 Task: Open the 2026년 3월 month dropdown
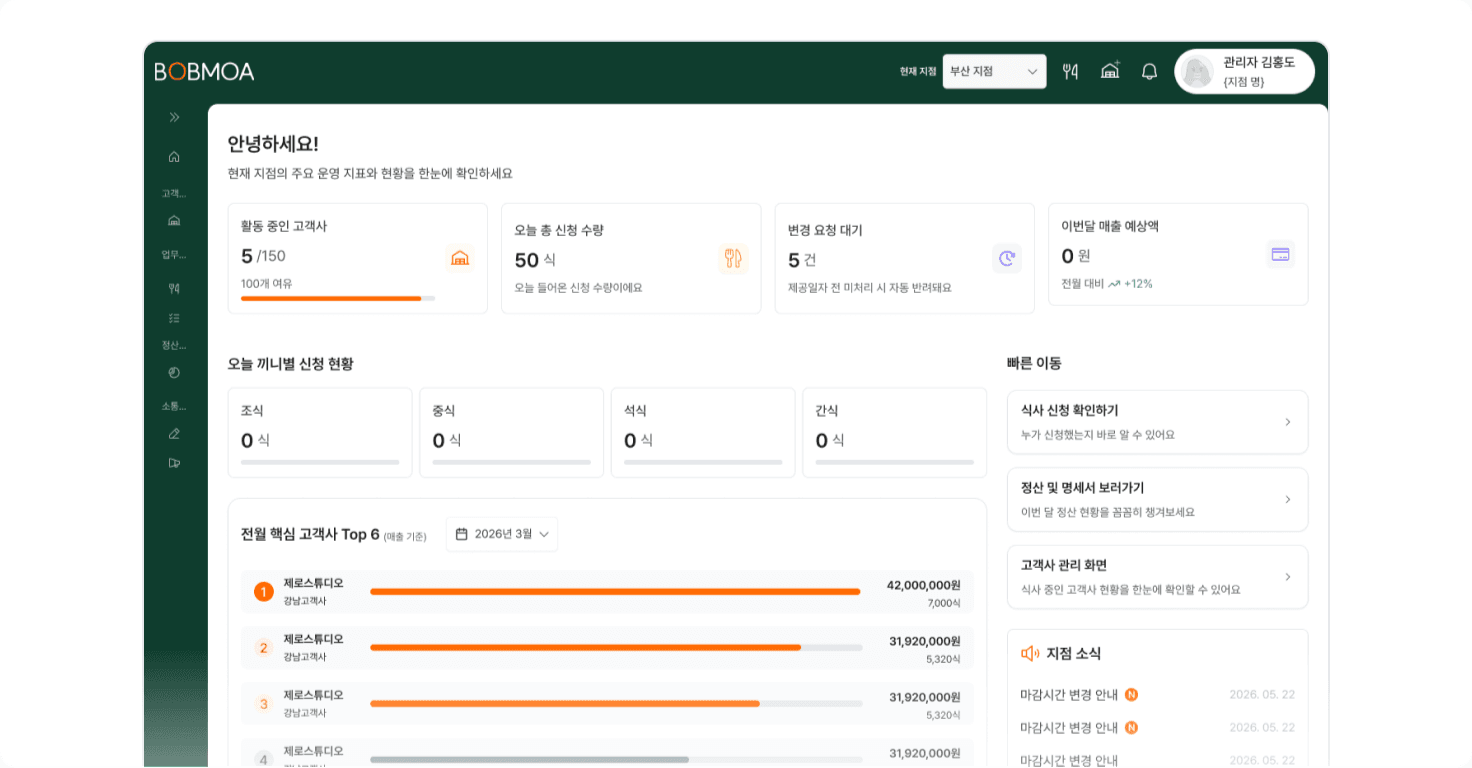pyautogui.click(x=502, y=534)
